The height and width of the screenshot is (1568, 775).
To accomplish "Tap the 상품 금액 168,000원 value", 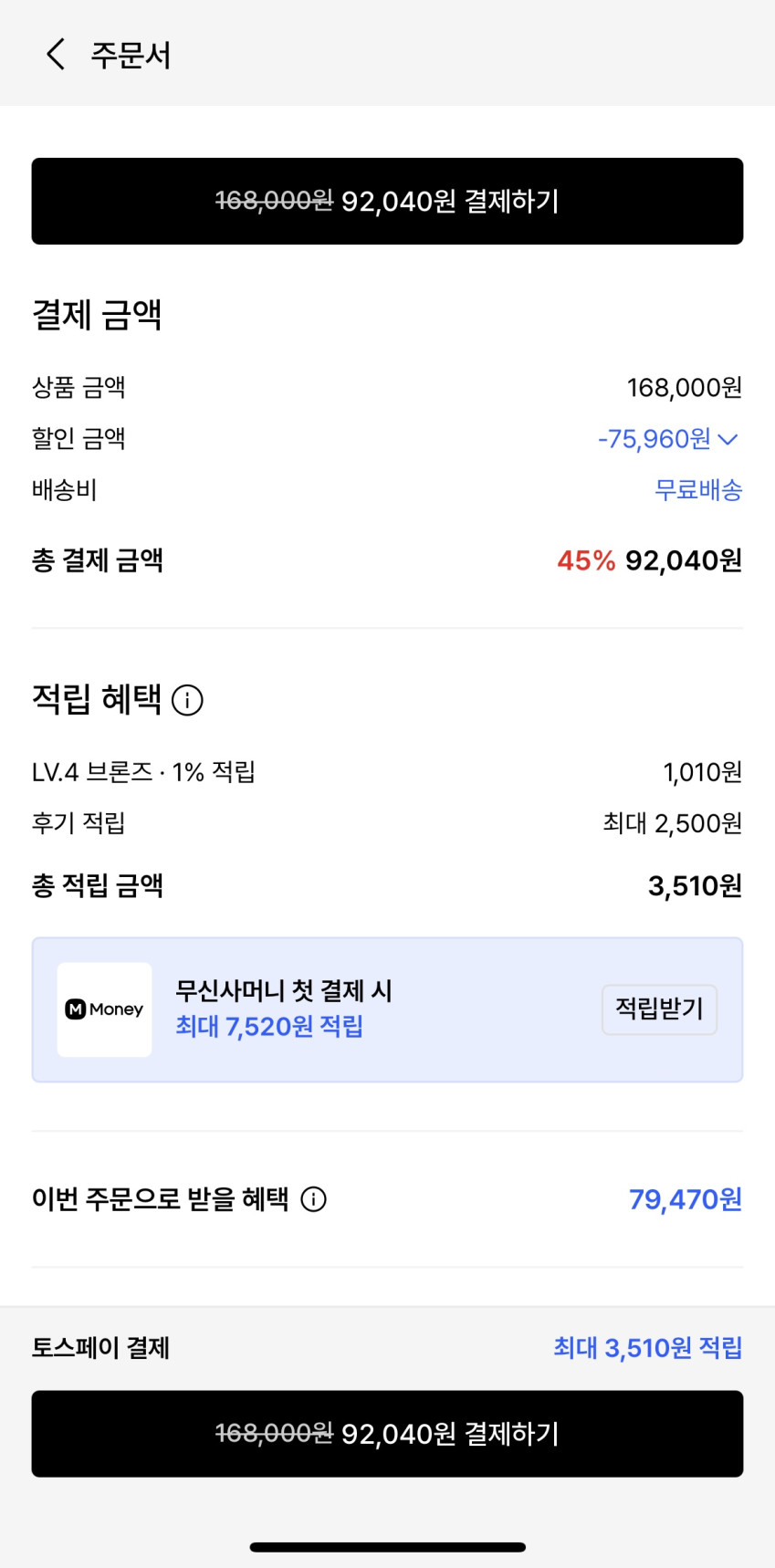I will (684, 388).
